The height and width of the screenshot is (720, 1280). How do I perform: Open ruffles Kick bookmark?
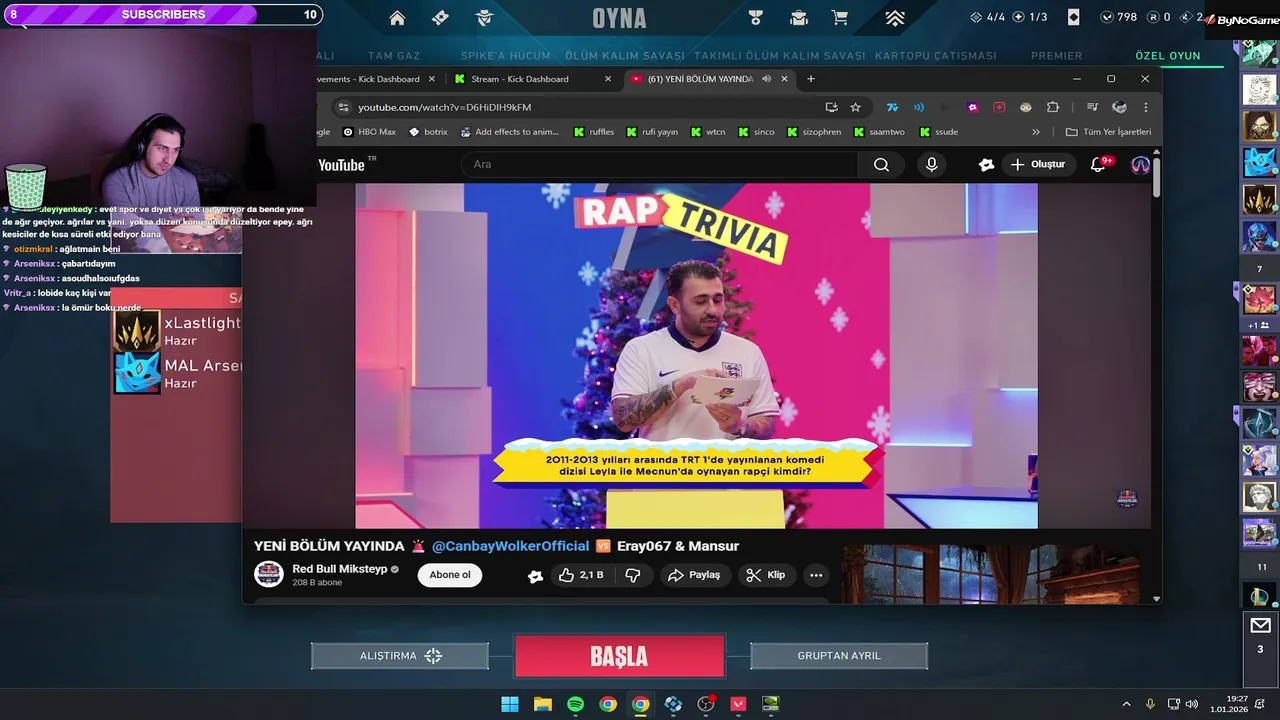pyautogui.click(x=594, y=132)
